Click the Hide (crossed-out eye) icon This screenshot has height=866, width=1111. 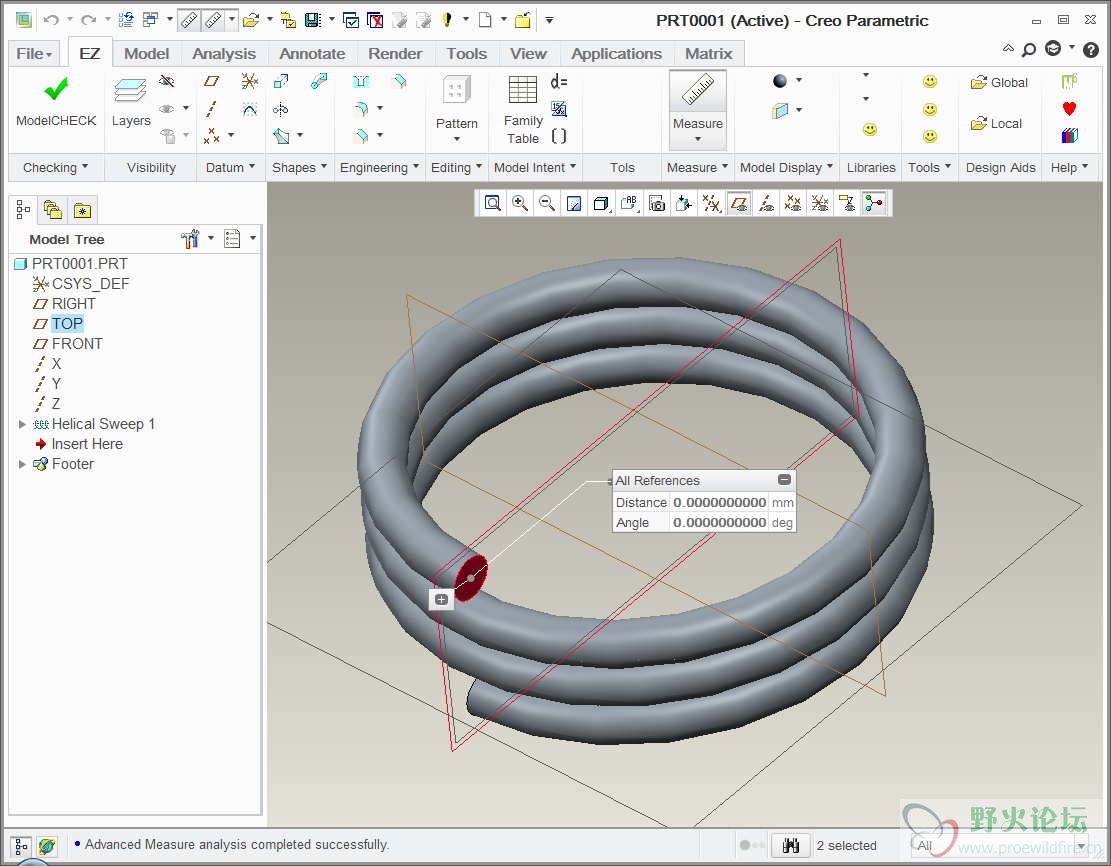pyautogui.click(x=167, y=81)
